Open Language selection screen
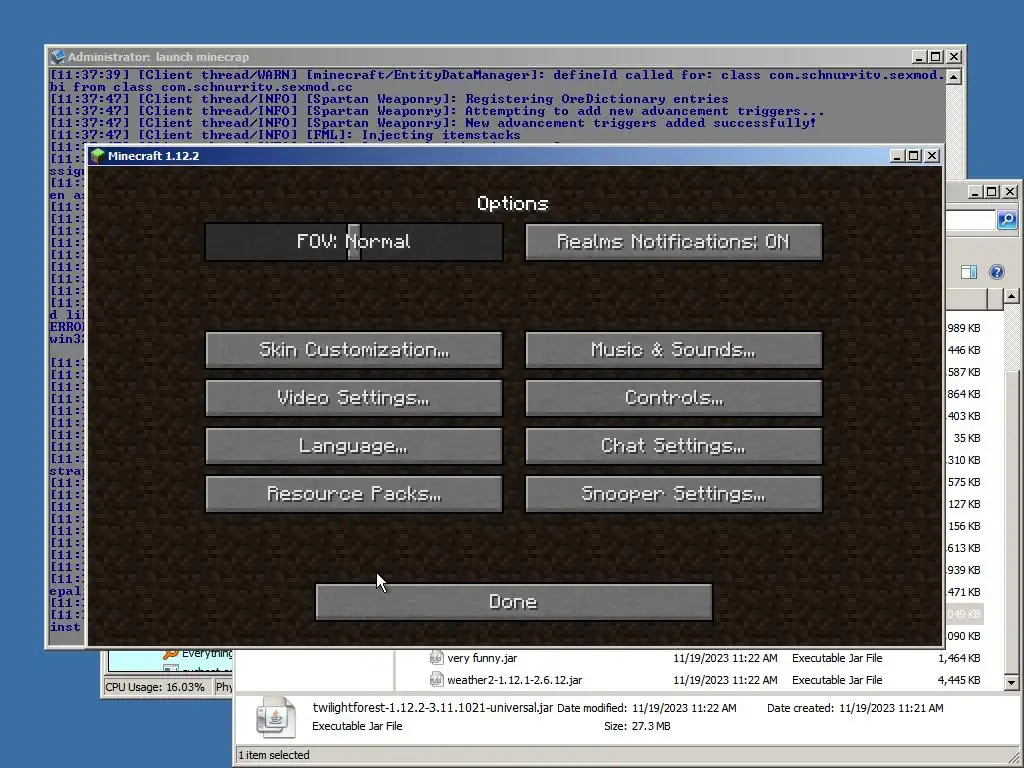The height and width of the screenshot is (768, 1024). (354, 446)
